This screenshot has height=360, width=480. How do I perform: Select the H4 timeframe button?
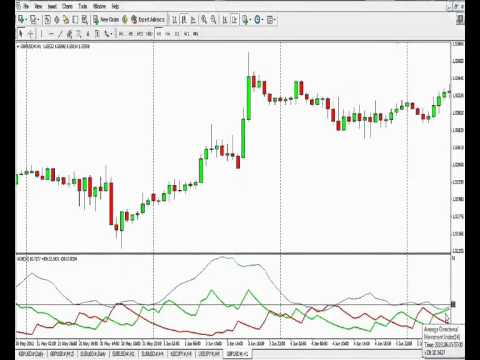coord(168,34)
